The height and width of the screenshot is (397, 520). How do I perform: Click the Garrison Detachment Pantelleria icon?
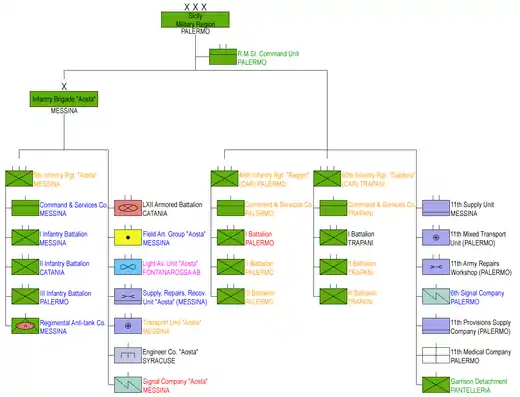click(436, 385)
